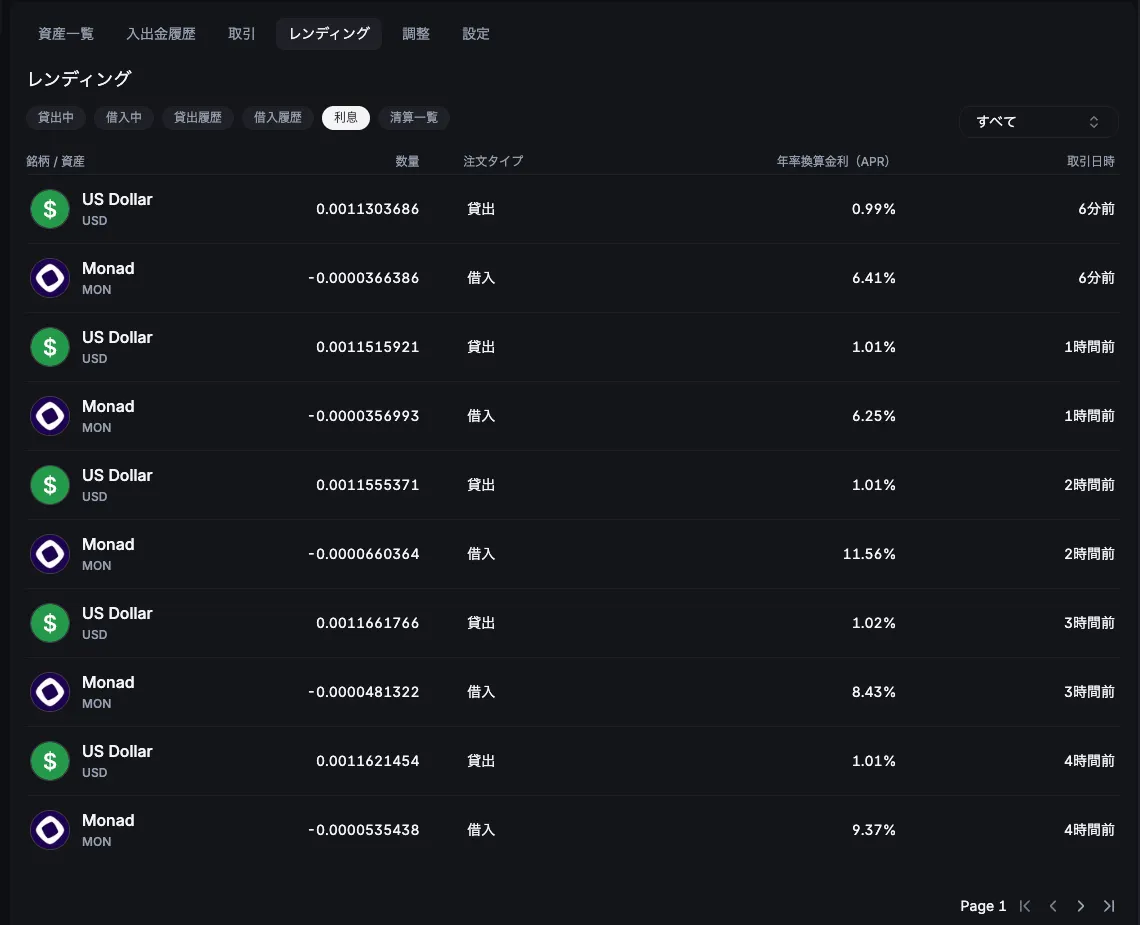
Task: Open the すべて filter dropdown
Action: point(1038,122)
